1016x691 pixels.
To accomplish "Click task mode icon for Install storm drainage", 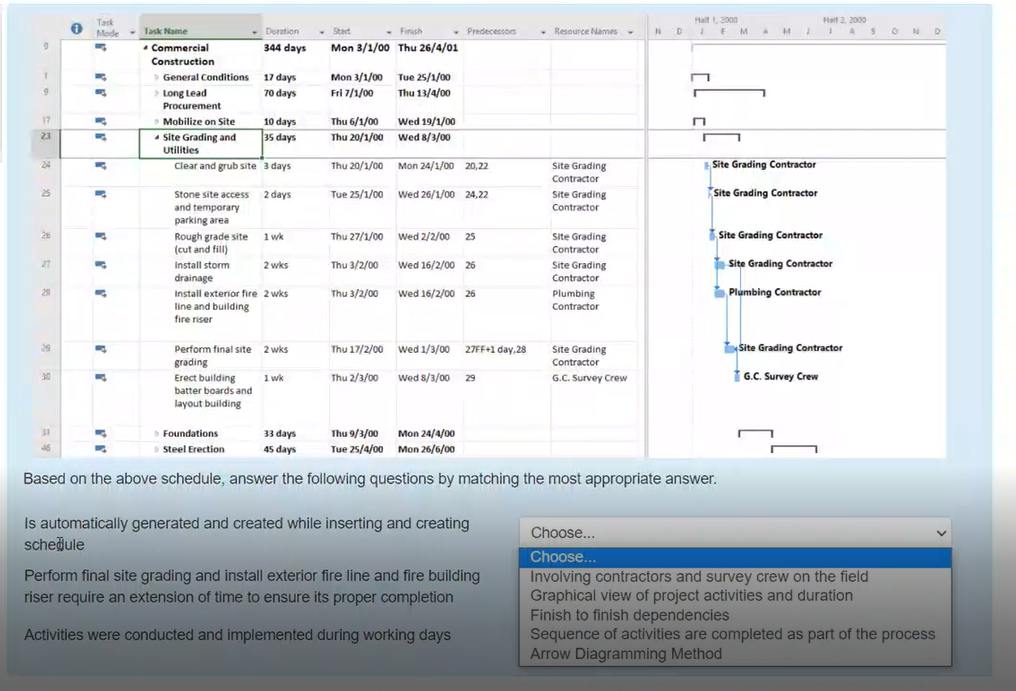I will click(x=101, y=265).
